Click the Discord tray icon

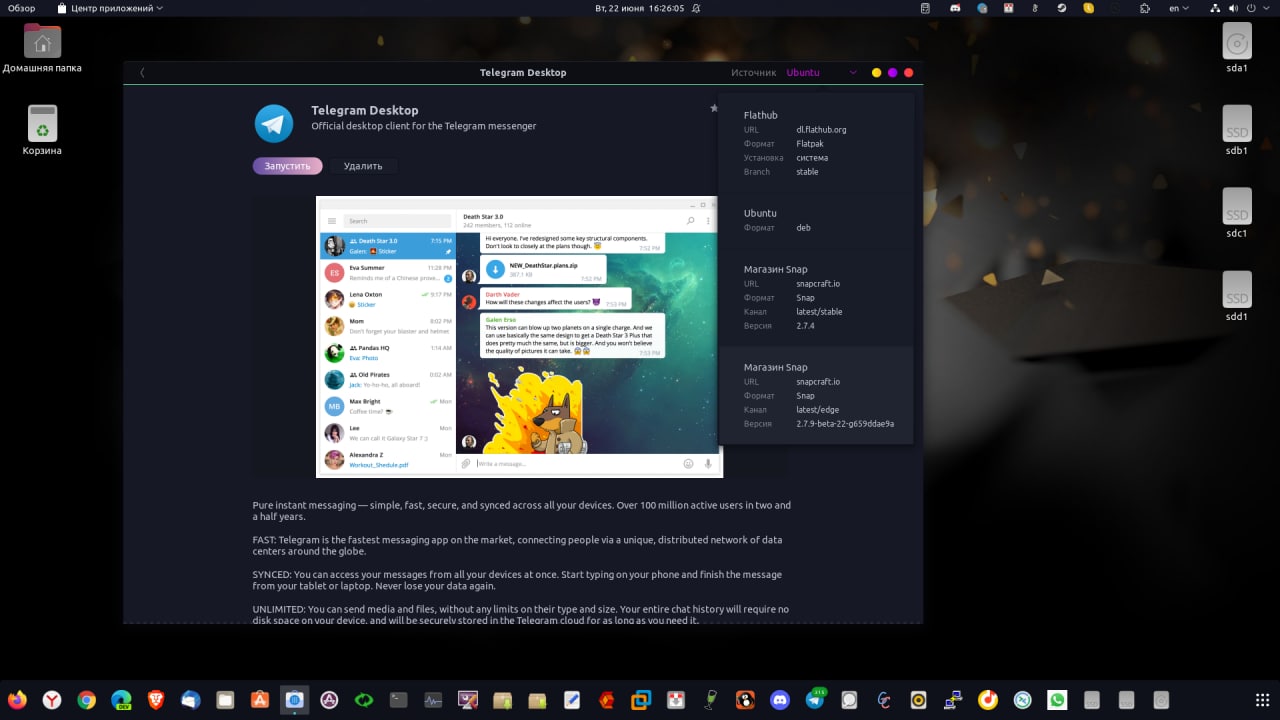pyautogui.click(x=955, y=8)
